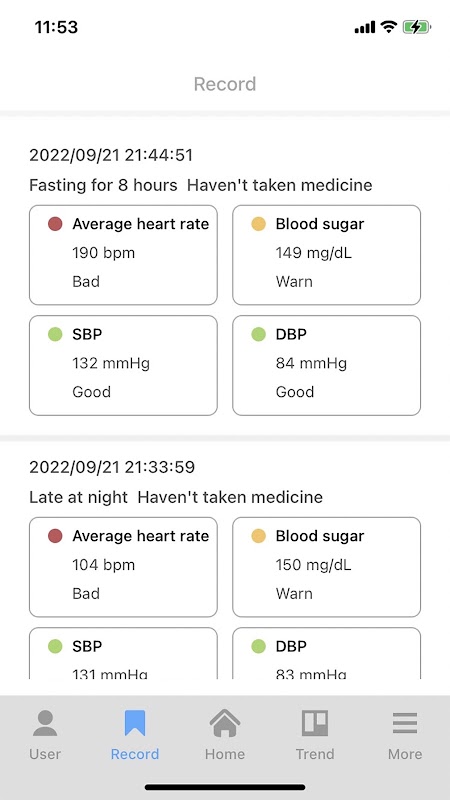
Task: Select the 149 mg/dL Blood sugar card
Action: pos(327,255)
